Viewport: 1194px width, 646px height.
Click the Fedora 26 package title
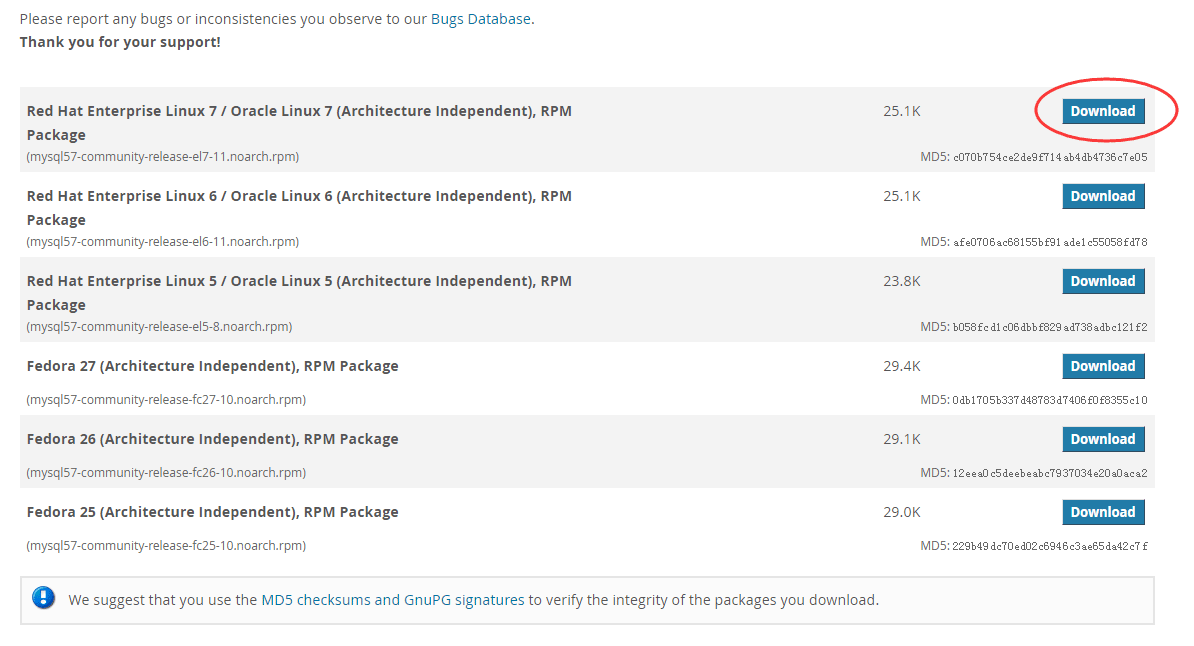click(x=212, y=439)
